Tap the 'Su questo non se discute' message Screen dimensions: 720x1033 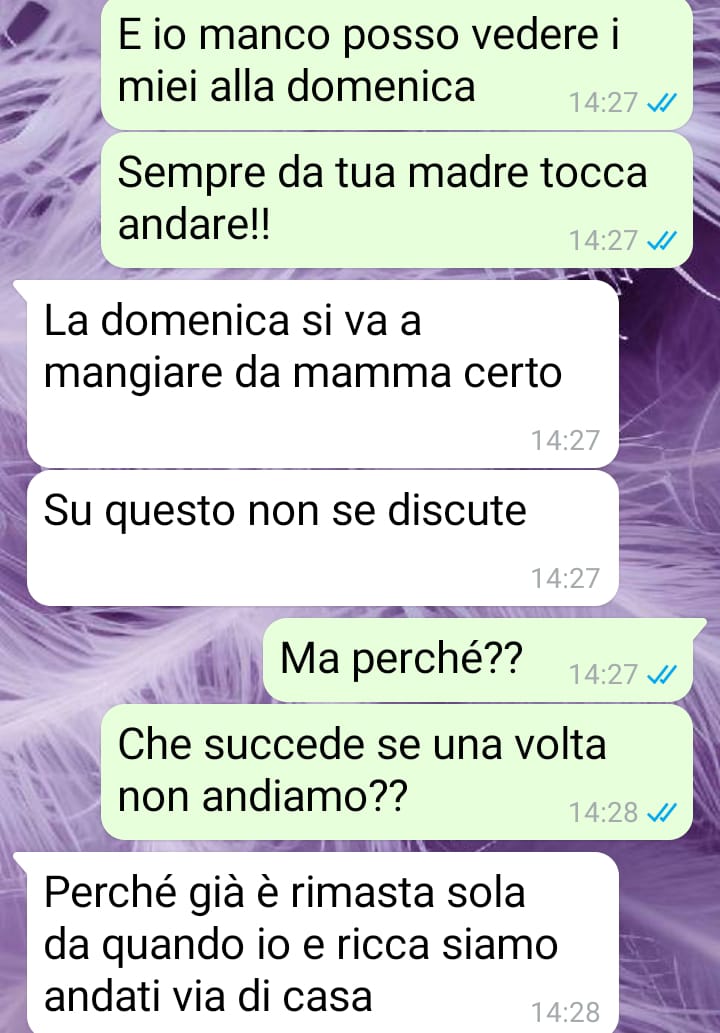[323, 538]
